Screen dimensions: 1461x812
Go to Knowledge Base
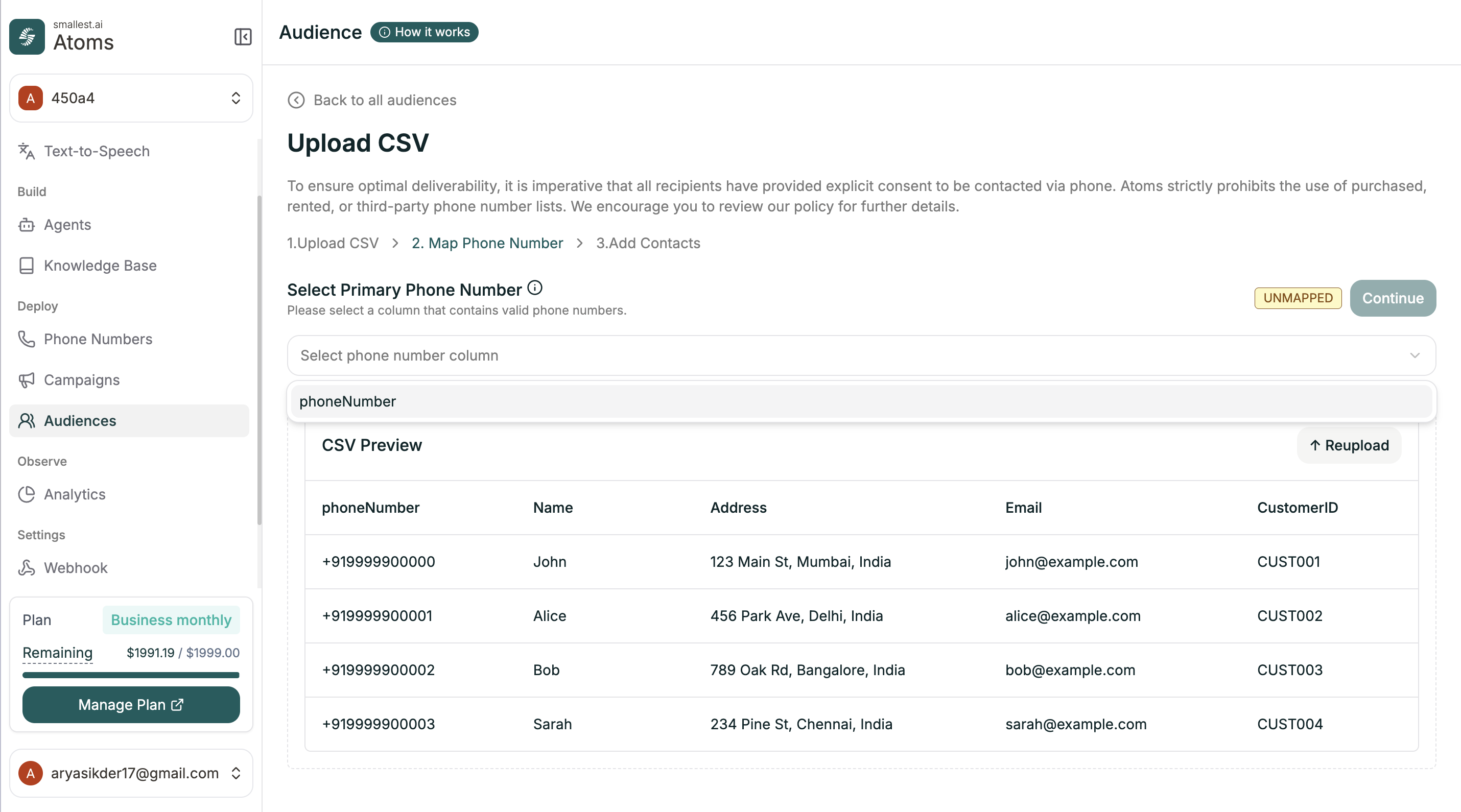click(x=100, y=266)
